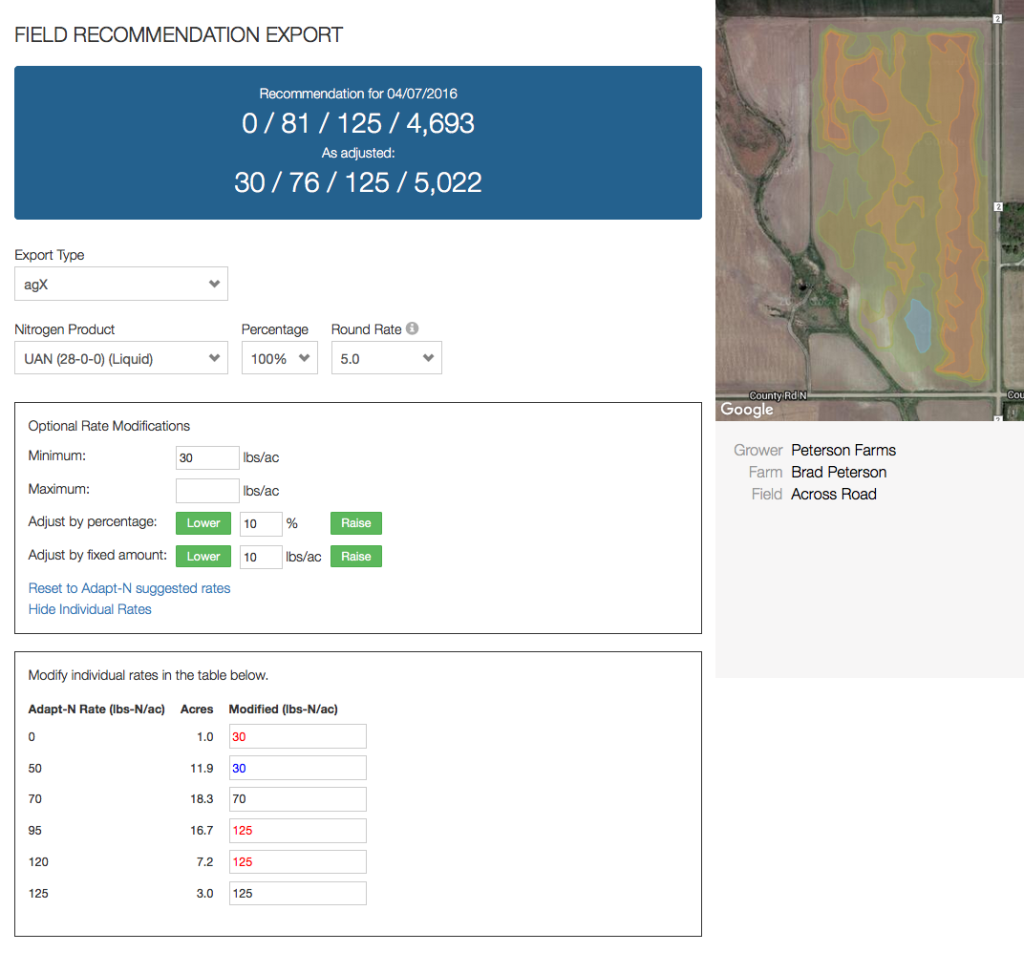Click the percentage adjustment value field

pyautogui.click(x=261, y=523)
